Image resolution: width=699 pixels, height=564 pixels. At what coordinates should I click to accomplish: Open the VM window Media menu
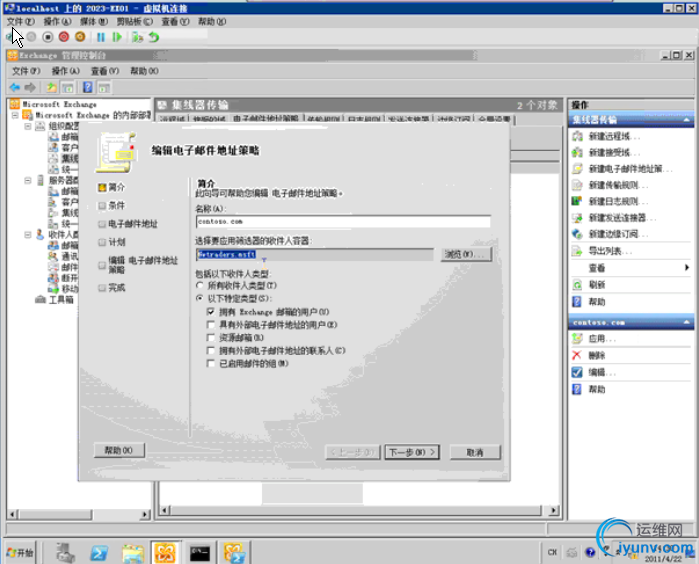click(94, 21)
